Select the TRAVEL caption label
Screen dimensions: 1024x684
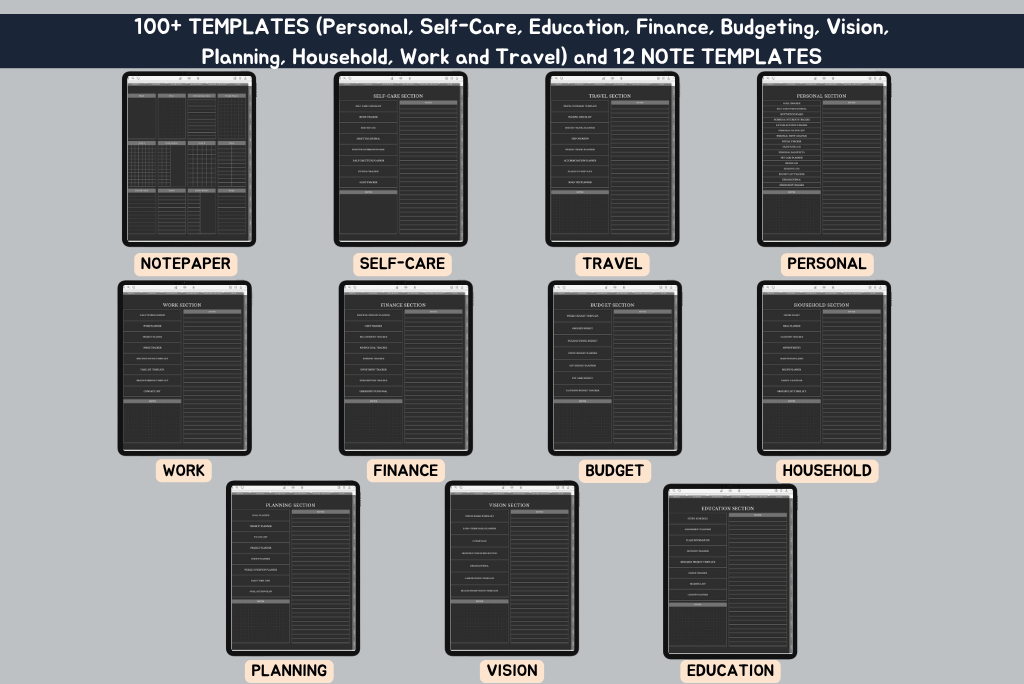(x=612, y=264)
